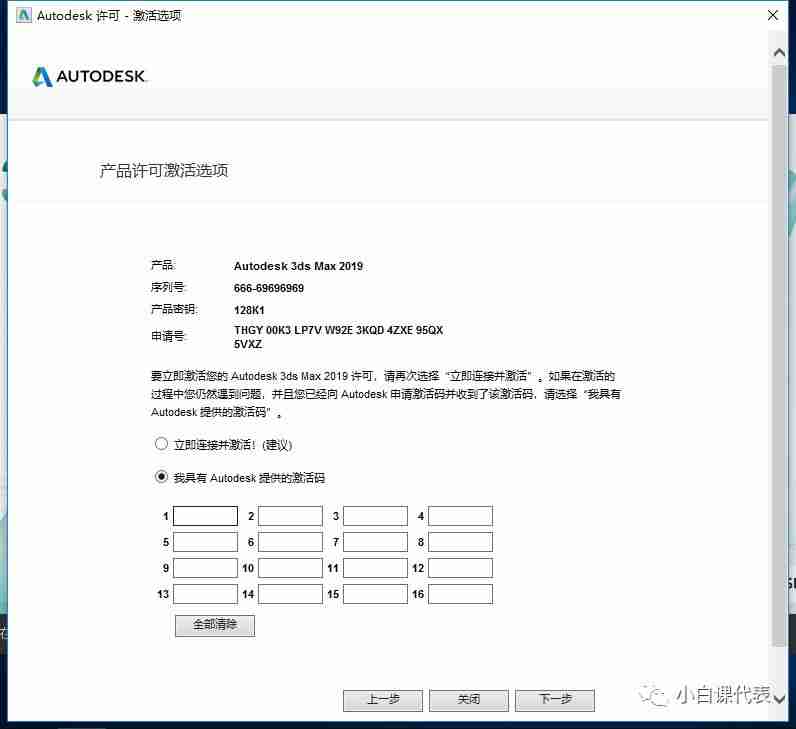Click request code ending '5VXZ'
Image resolution: width=796 pixels, height=729 pixels.
(248, 344)
